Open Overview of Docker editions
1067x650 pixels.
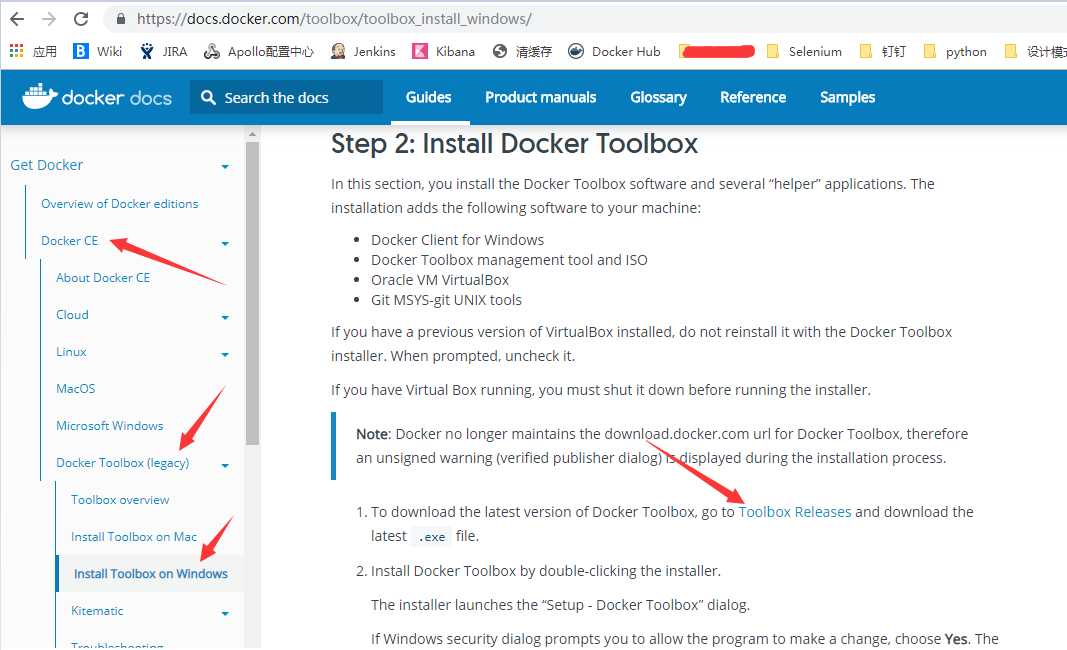click(120, 204)
